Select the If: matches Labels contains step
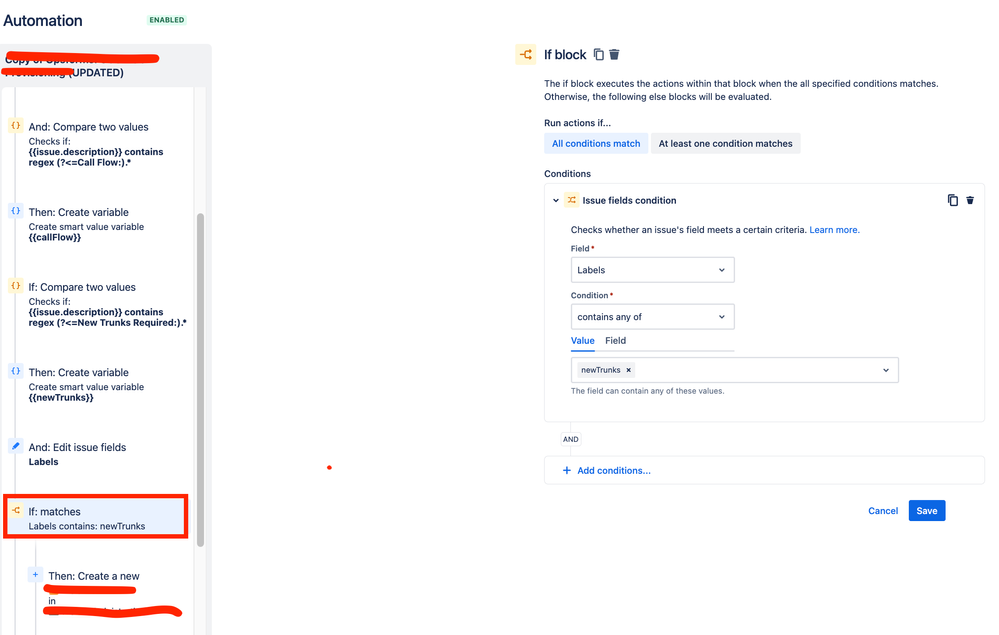 [96, 518]
